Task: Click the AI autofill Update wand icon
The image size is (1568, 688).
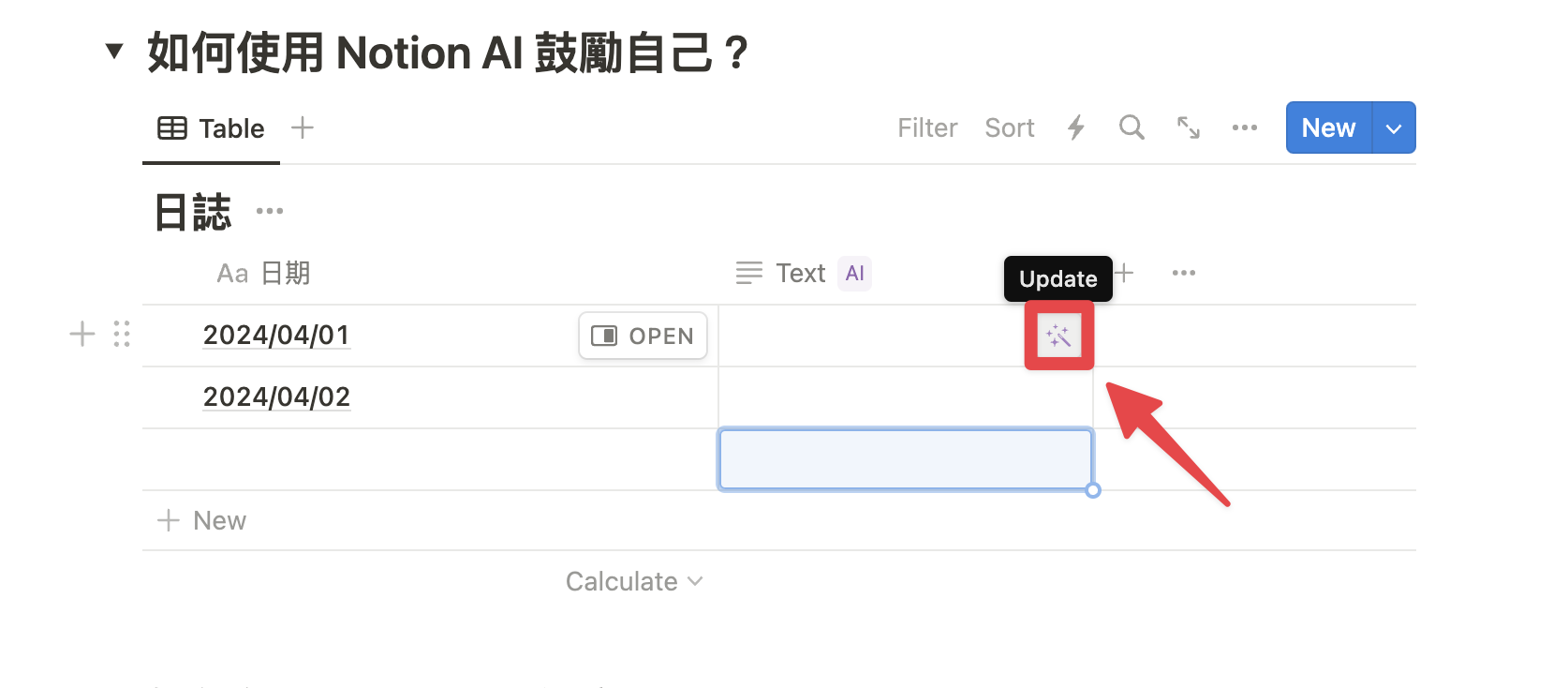Action: click(x=1059, y=336)
